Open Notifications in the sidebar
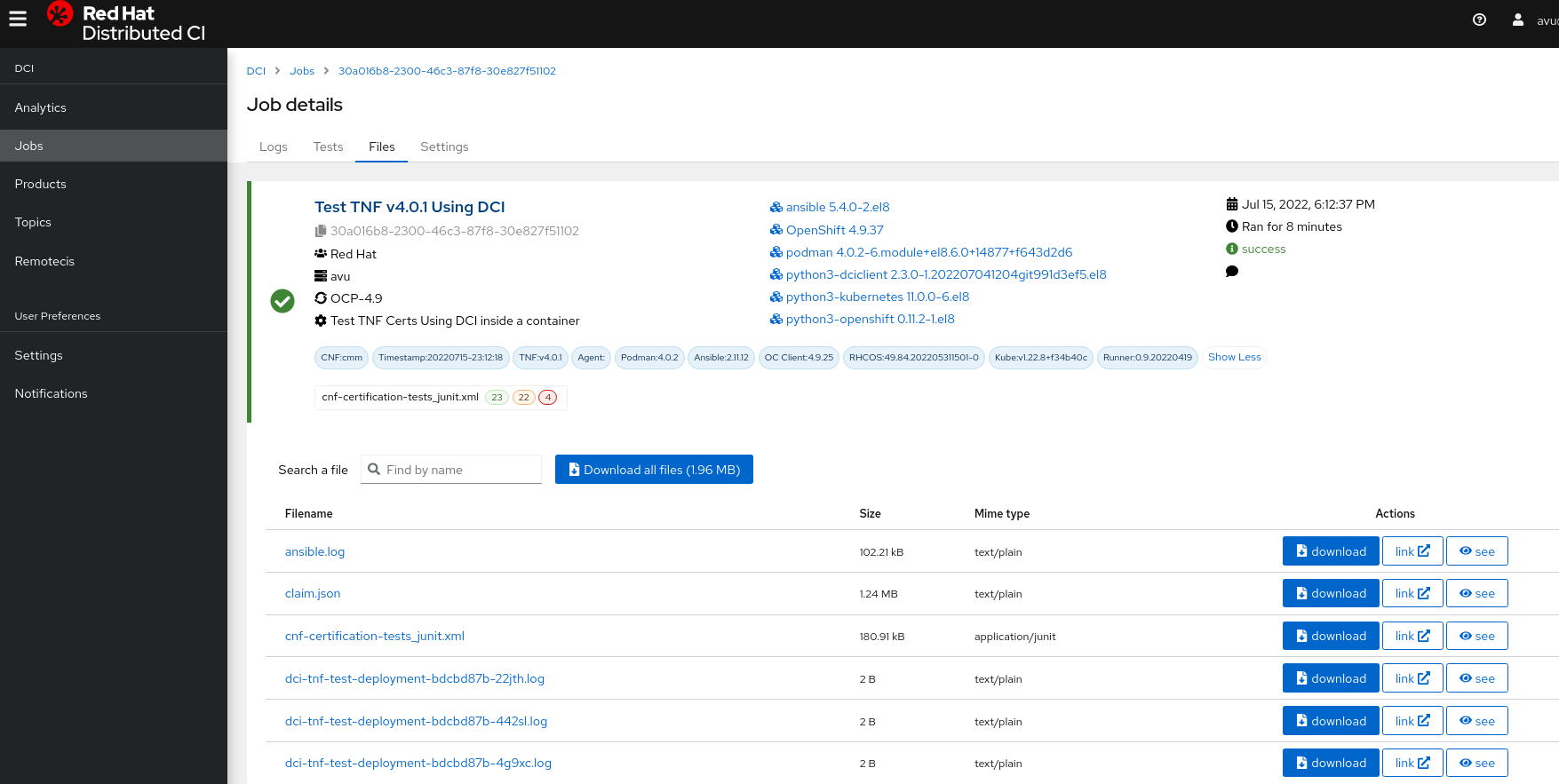The width and height of the screenshot is (1559, 784). coord(114,393)
